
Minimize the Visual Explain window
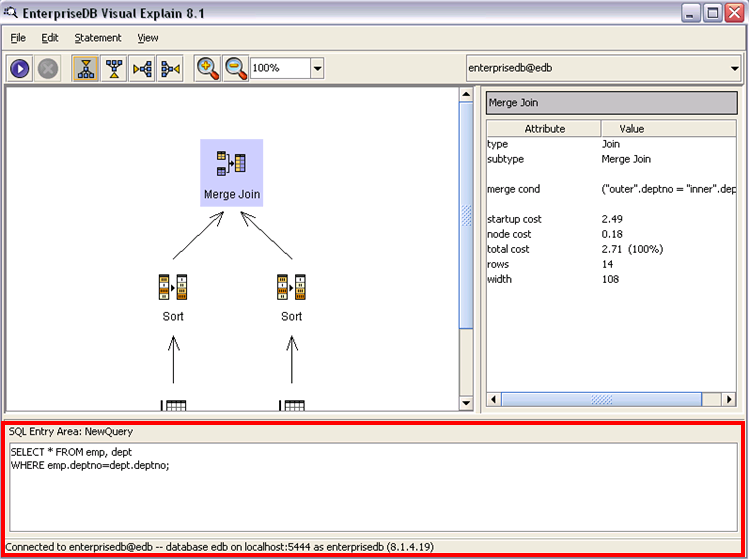(x=690, y=12)
